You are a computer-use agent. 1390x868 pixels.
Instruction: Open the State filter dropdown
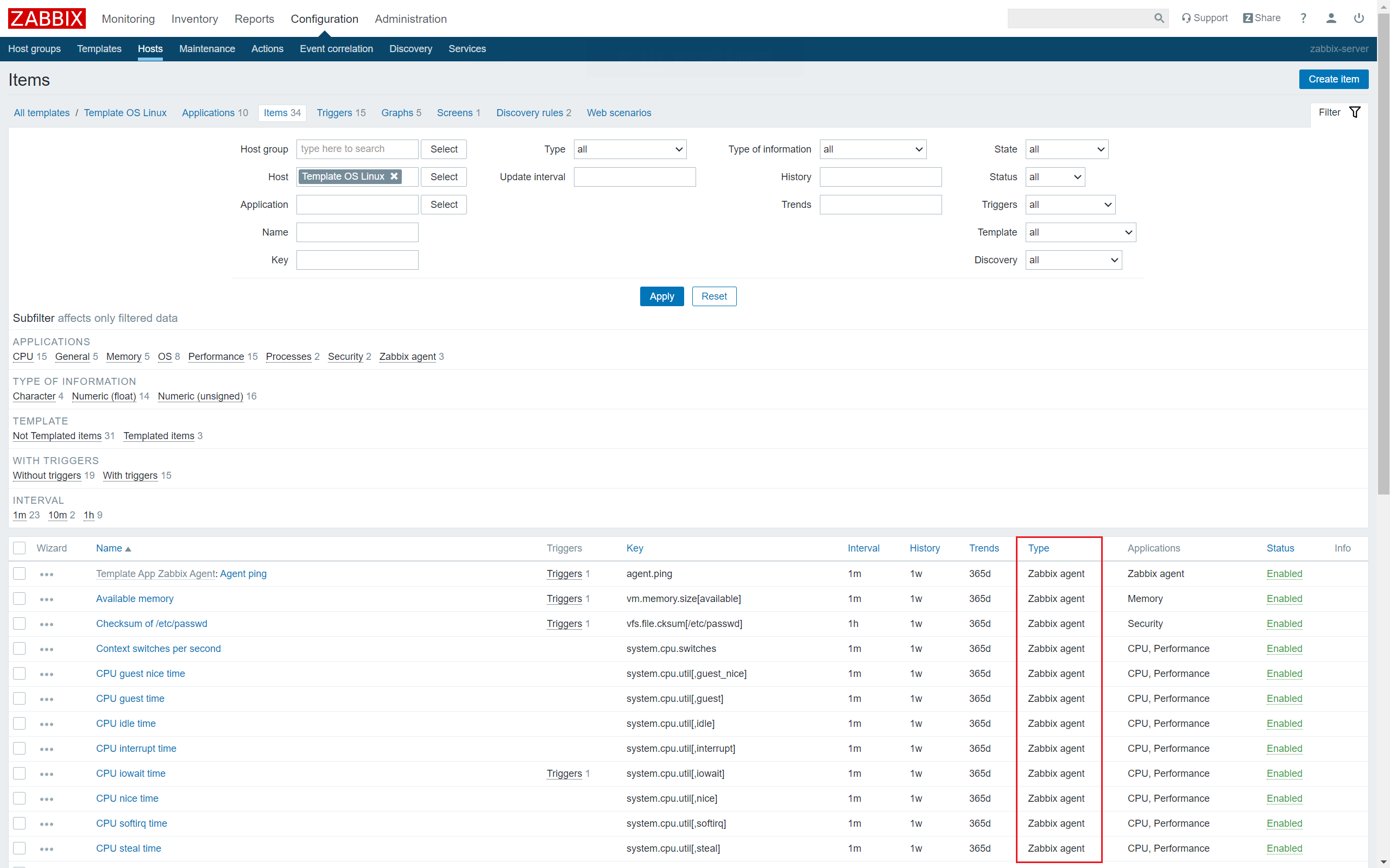point(1066,149)
